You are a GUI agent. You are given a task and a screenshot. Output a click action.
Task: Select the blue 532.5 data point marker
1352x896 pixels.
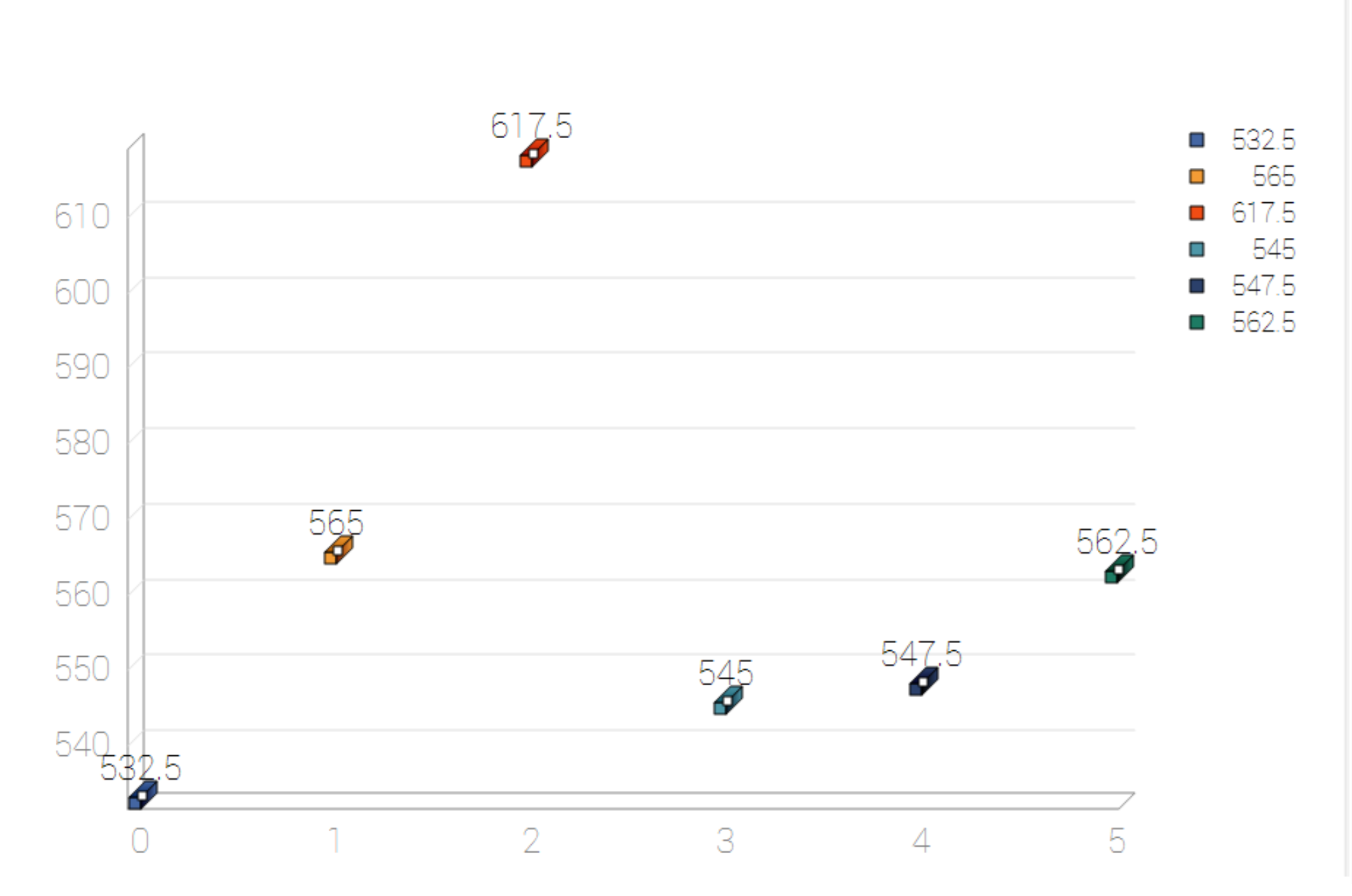click(x=142, y=796)
